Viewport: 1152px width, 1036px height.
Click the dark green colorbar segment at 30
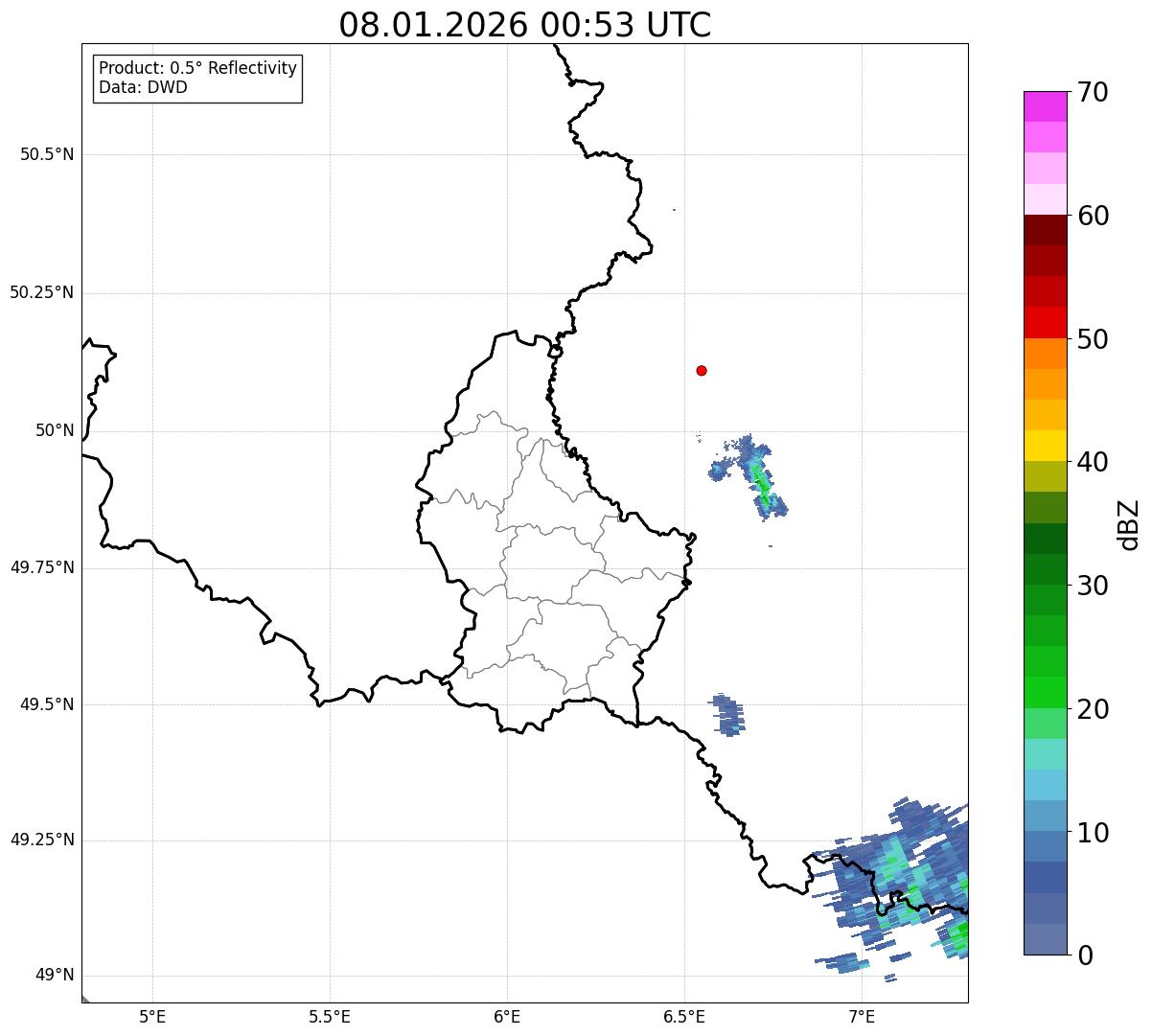coord(1045,569)
